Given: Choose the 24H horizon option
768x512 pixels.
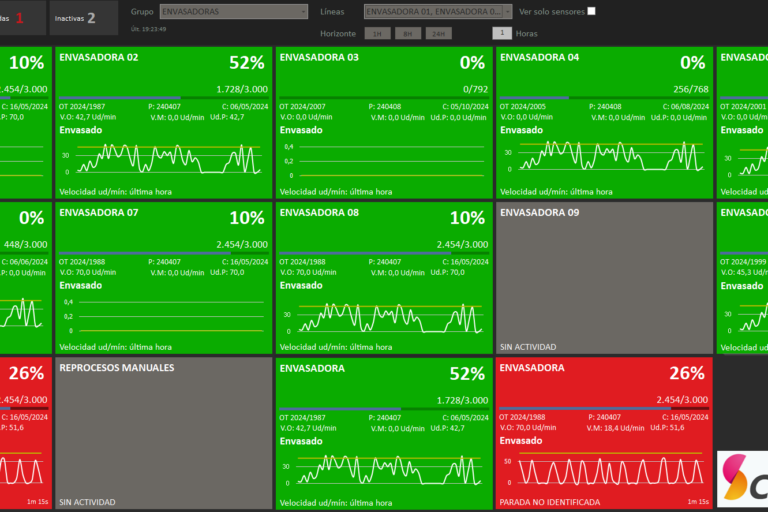Looking at the screenshot, I should [x=438, y=33].
